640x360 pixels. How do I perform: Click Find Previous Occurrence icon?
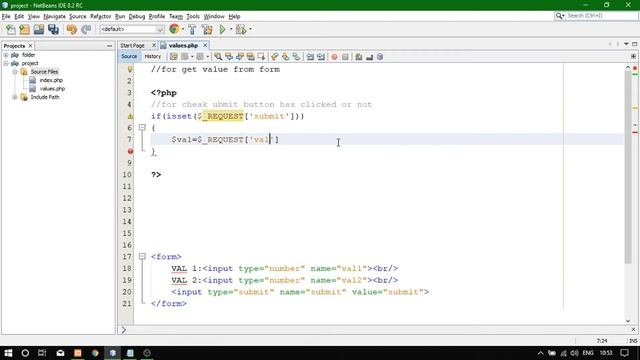coord(229,57)
